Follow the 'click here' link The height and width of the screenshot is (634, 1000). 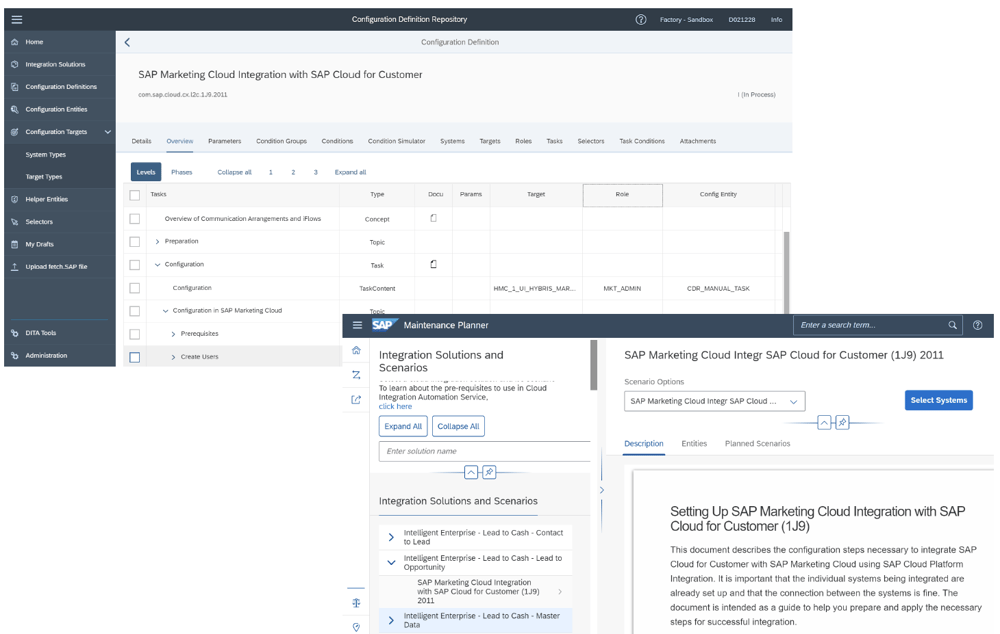395,406
